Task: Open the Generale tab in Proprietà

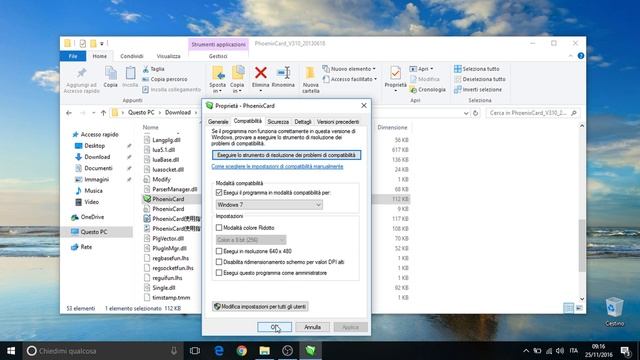Action: 218,122
